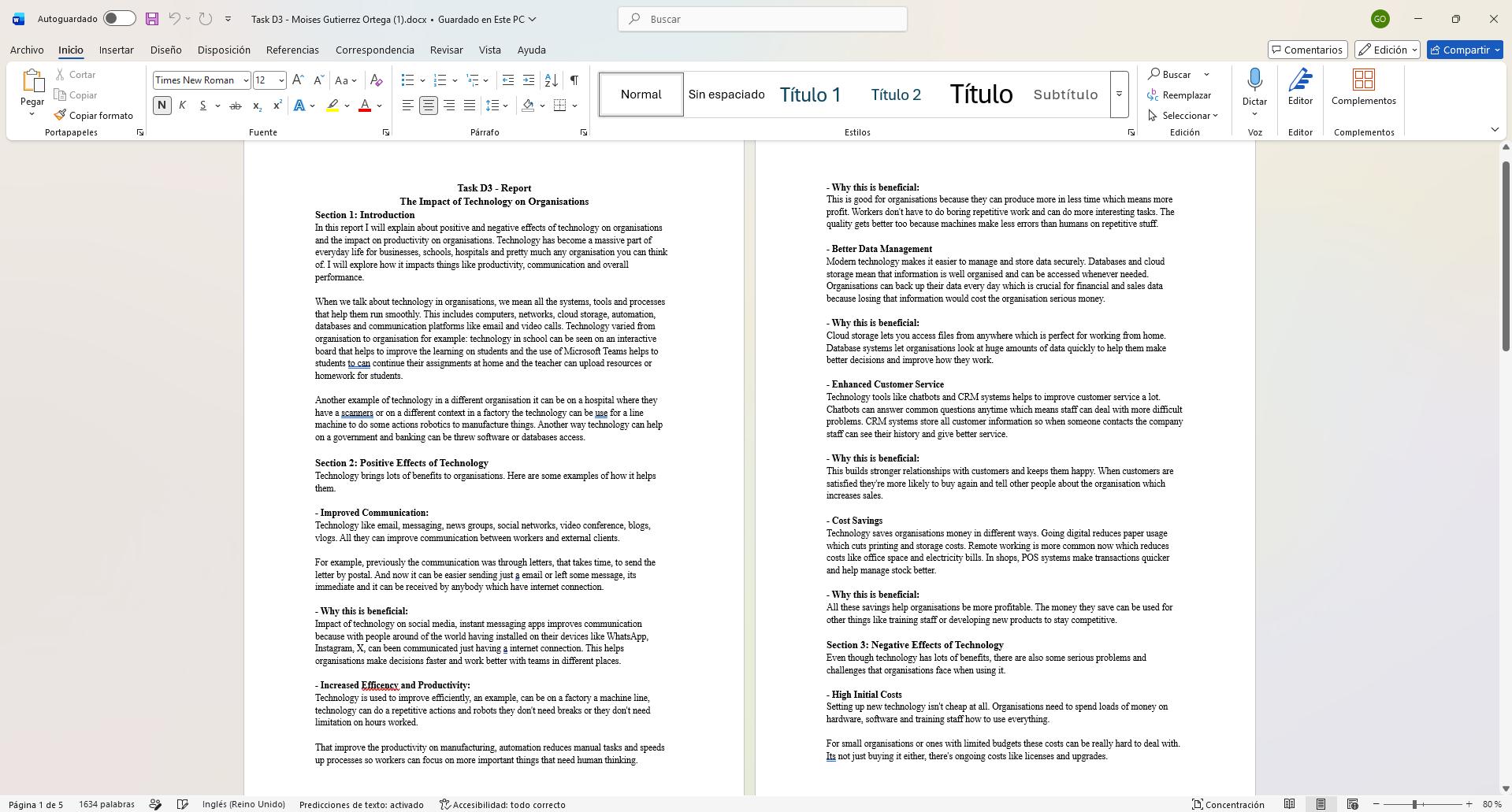Open Seleccionar dropdown
This screenshot has height=812, width=1512.
coord(1183,116)
